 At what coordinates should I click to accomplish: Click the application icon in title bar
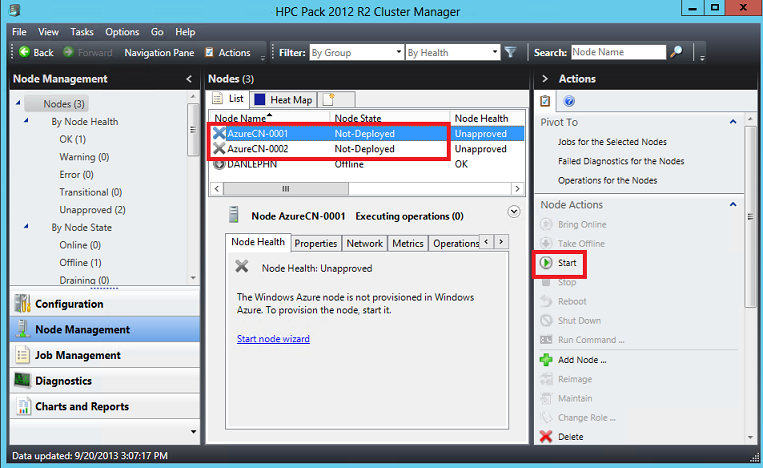15,10
